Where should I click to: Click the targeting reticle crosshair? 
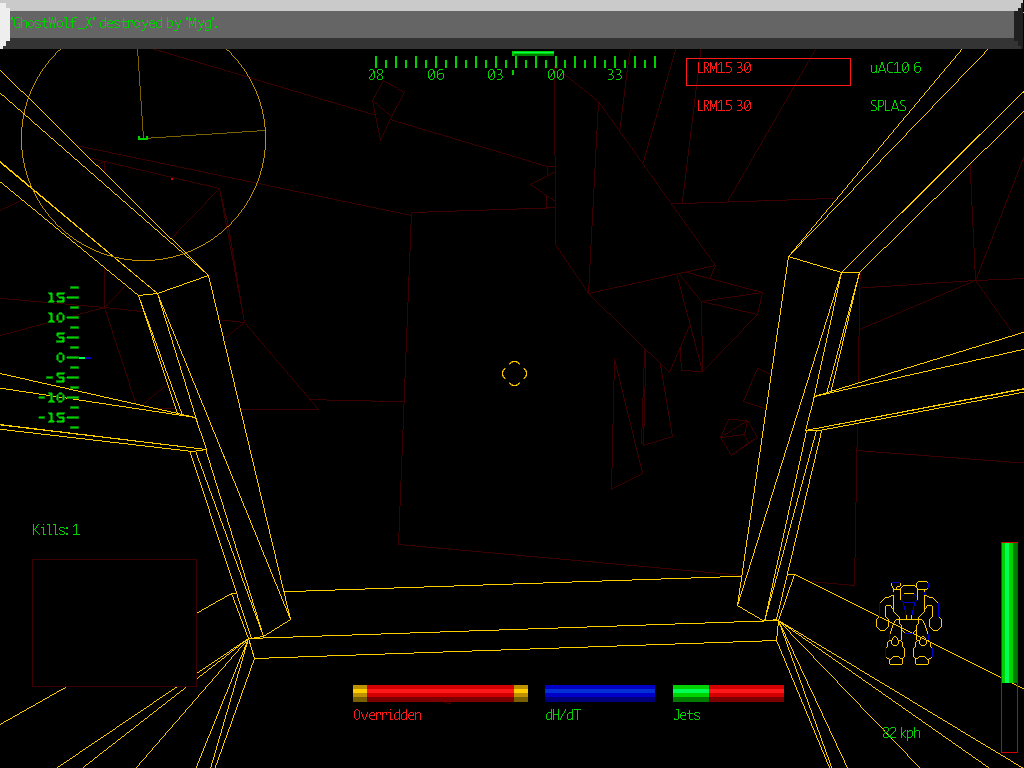pyautogui.click(x=515, y=374)
